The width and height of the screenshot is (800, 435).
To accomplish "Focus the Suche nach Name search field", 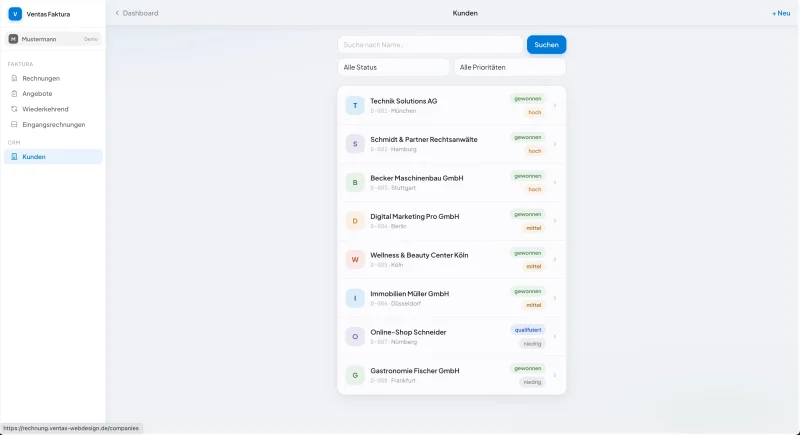I will pyautogui.click(x=430, y=45).
